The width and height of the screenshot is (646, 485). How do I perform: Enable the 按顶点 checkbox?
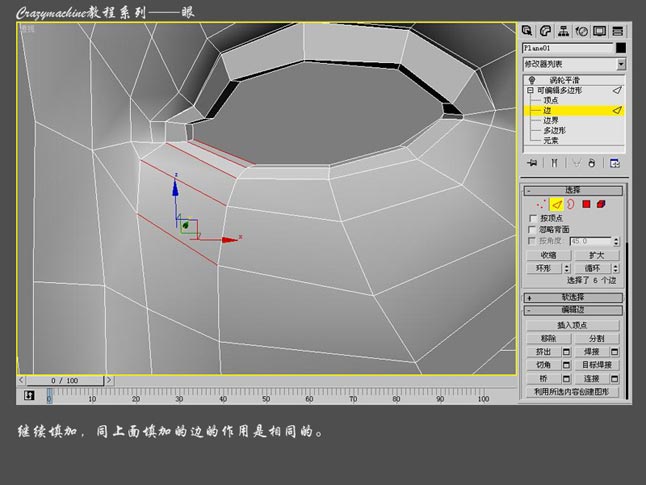[533, 218]
